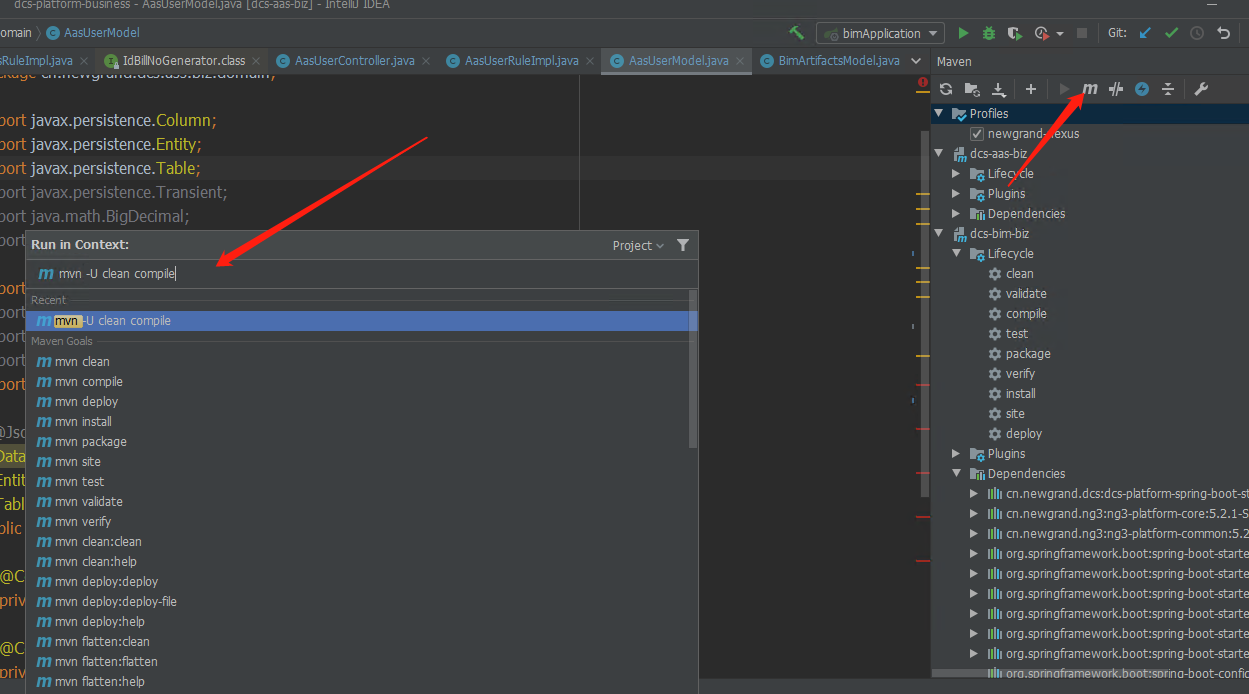The image size is (1249, 694).
Task: Collapse the dcs-aas-biz module node
Action: click(x=939, y=154)
